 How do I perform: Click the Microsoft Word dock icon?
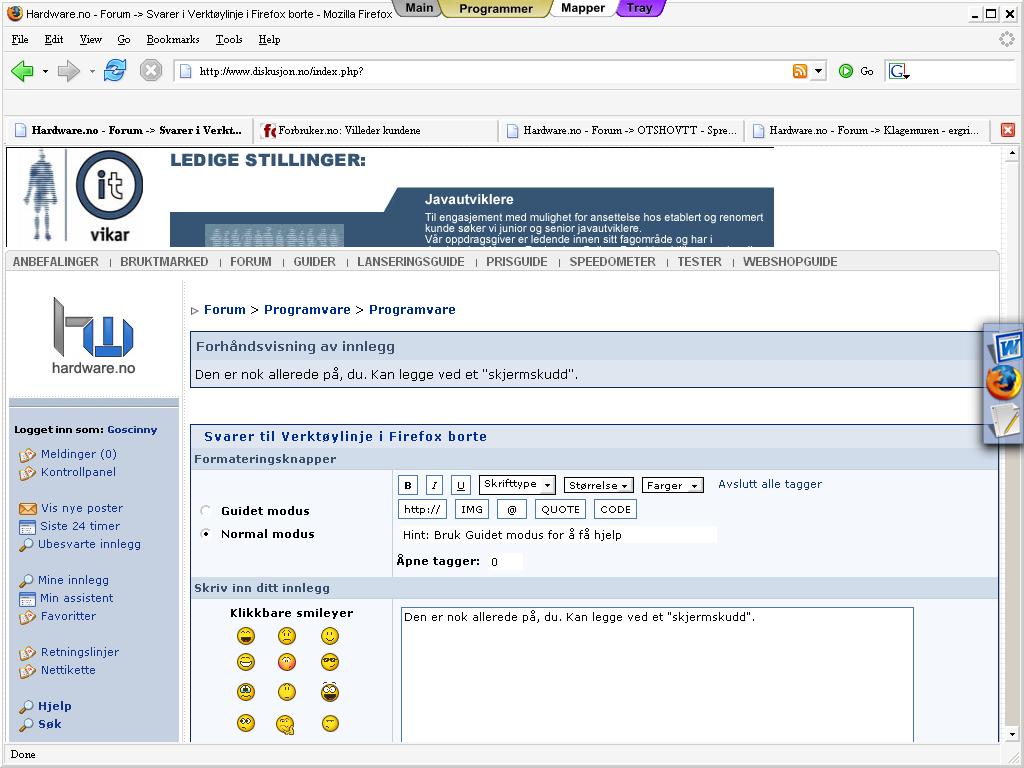pos(1006,346)
